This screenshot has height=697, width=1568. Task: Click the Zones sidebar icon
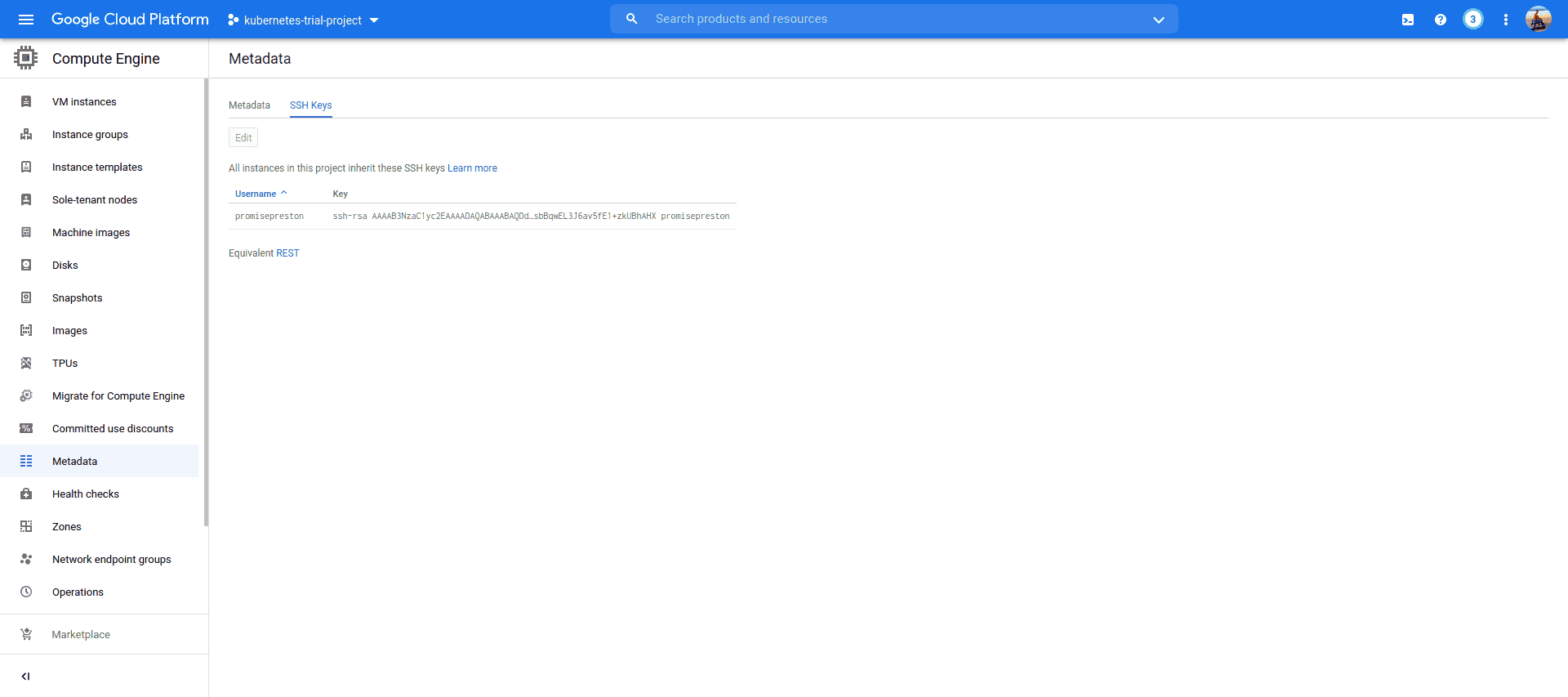click(26, 526)
